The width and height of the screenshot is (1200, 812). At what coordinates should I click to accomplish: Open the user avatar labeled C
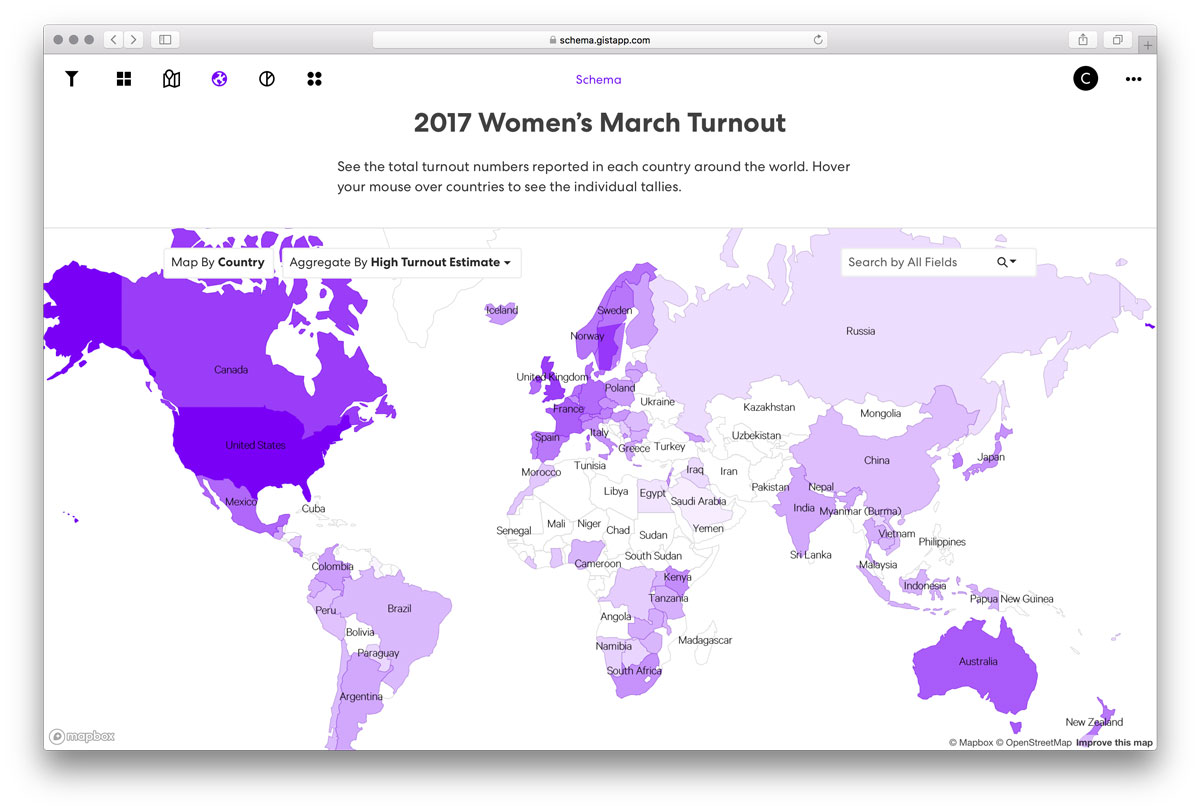click(1085, 79)
